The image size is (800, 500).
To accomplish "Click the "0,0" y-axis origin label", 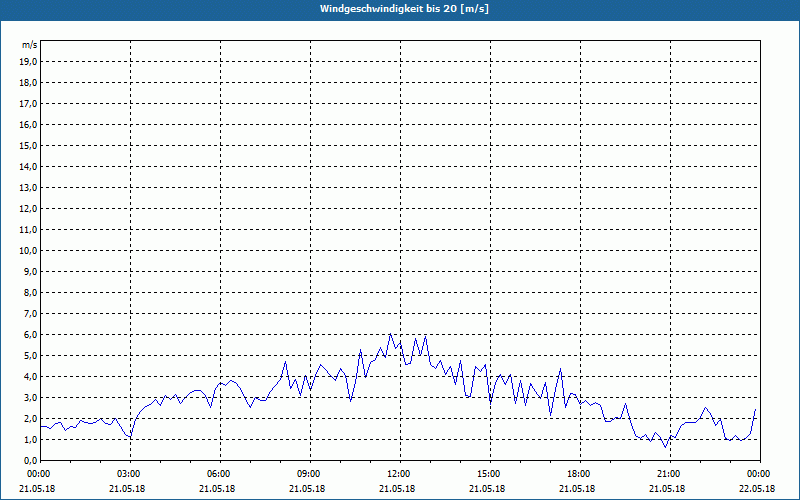I will 31,460.
